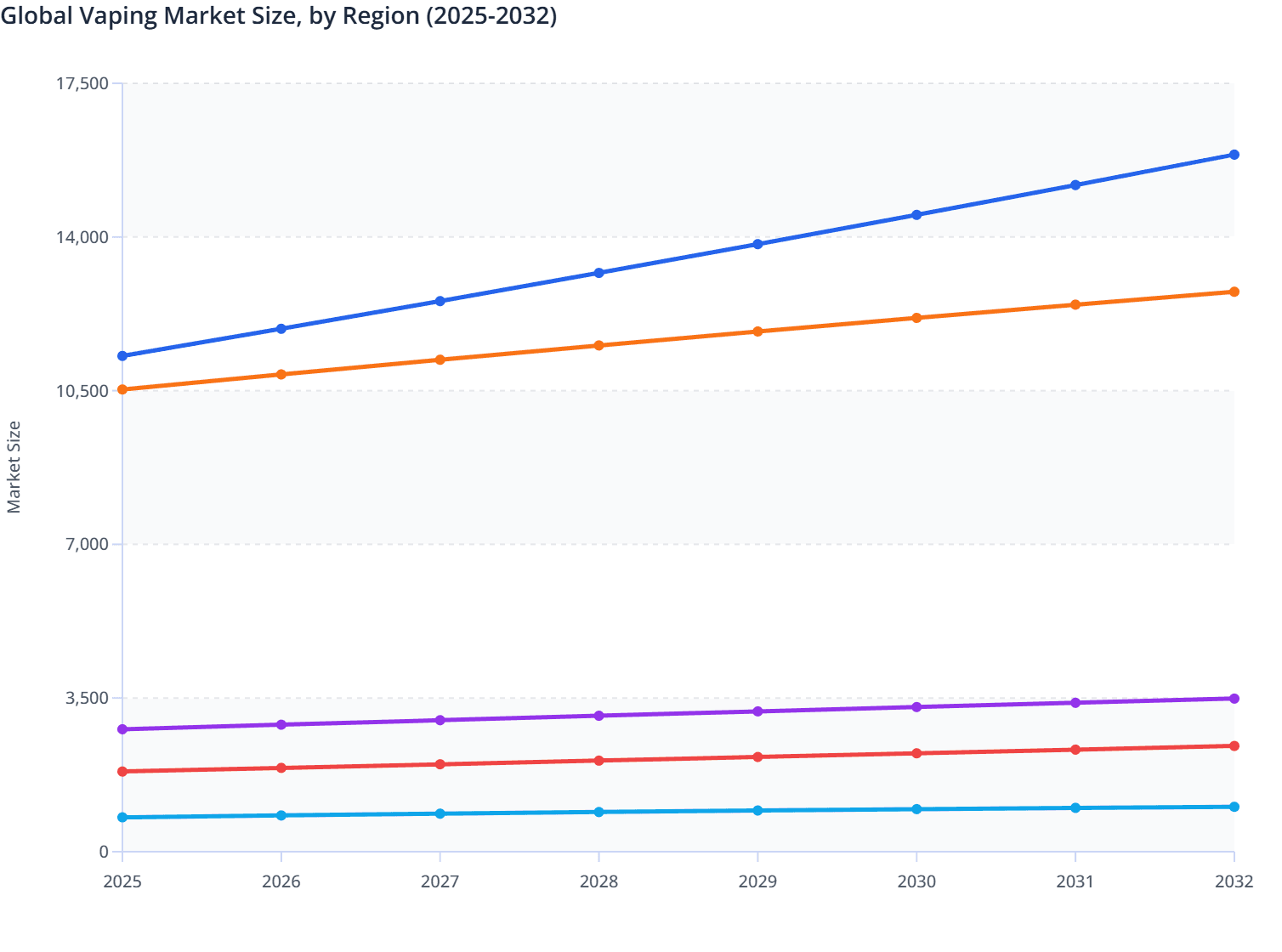Select the 2028 year label
1282x952 pixels.
598,883
